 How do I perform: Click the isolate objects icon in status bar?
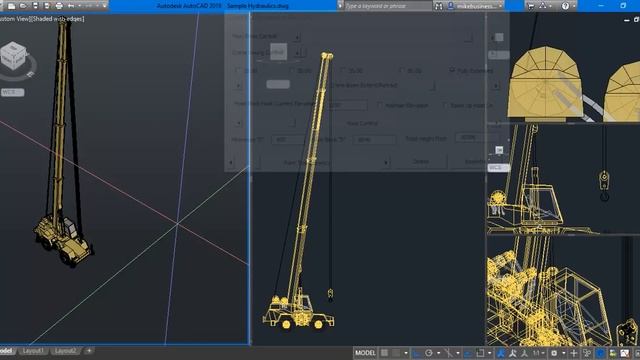click(x=587, y=353)
